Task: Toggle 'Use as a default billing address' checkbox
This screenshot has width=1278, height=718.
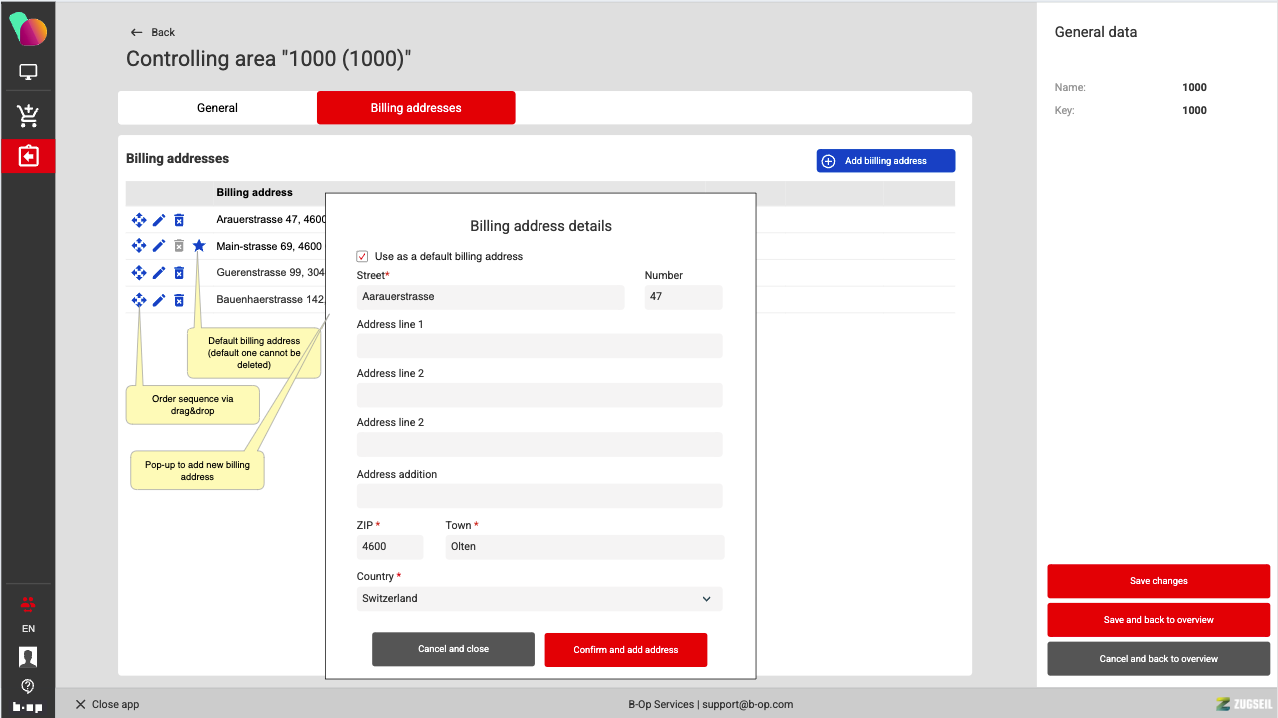Action: pos(363,257)
